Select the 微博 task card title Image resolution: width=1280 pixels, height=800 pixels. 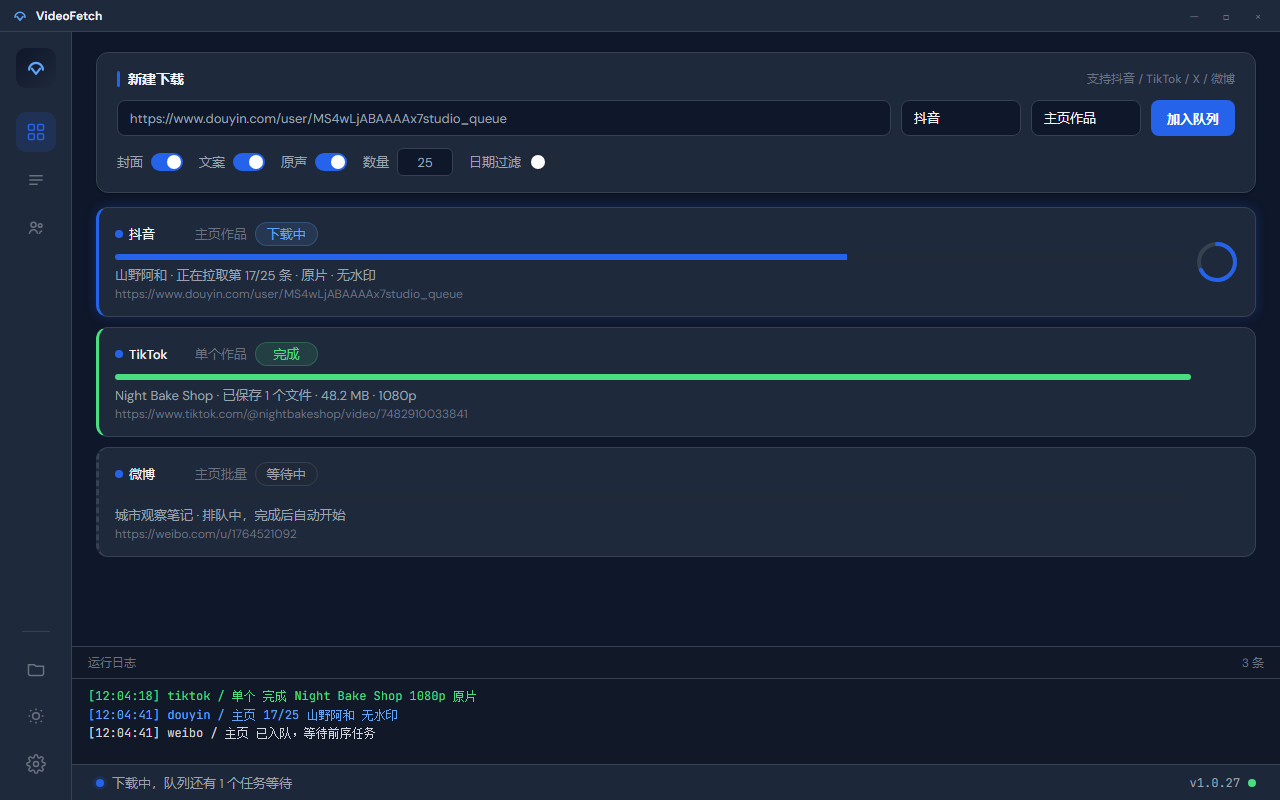point(142,474)
